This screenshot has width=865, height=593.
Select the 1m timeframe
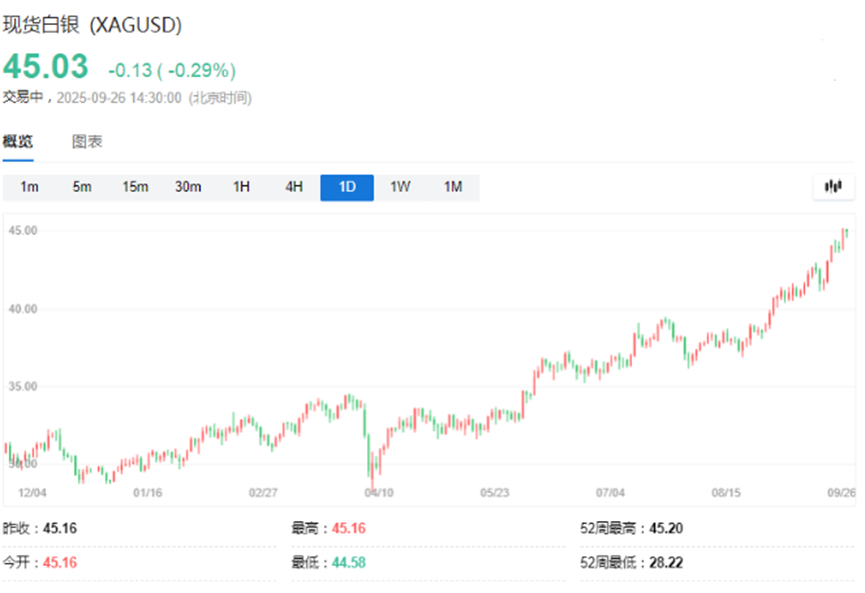tap(29, 187)
